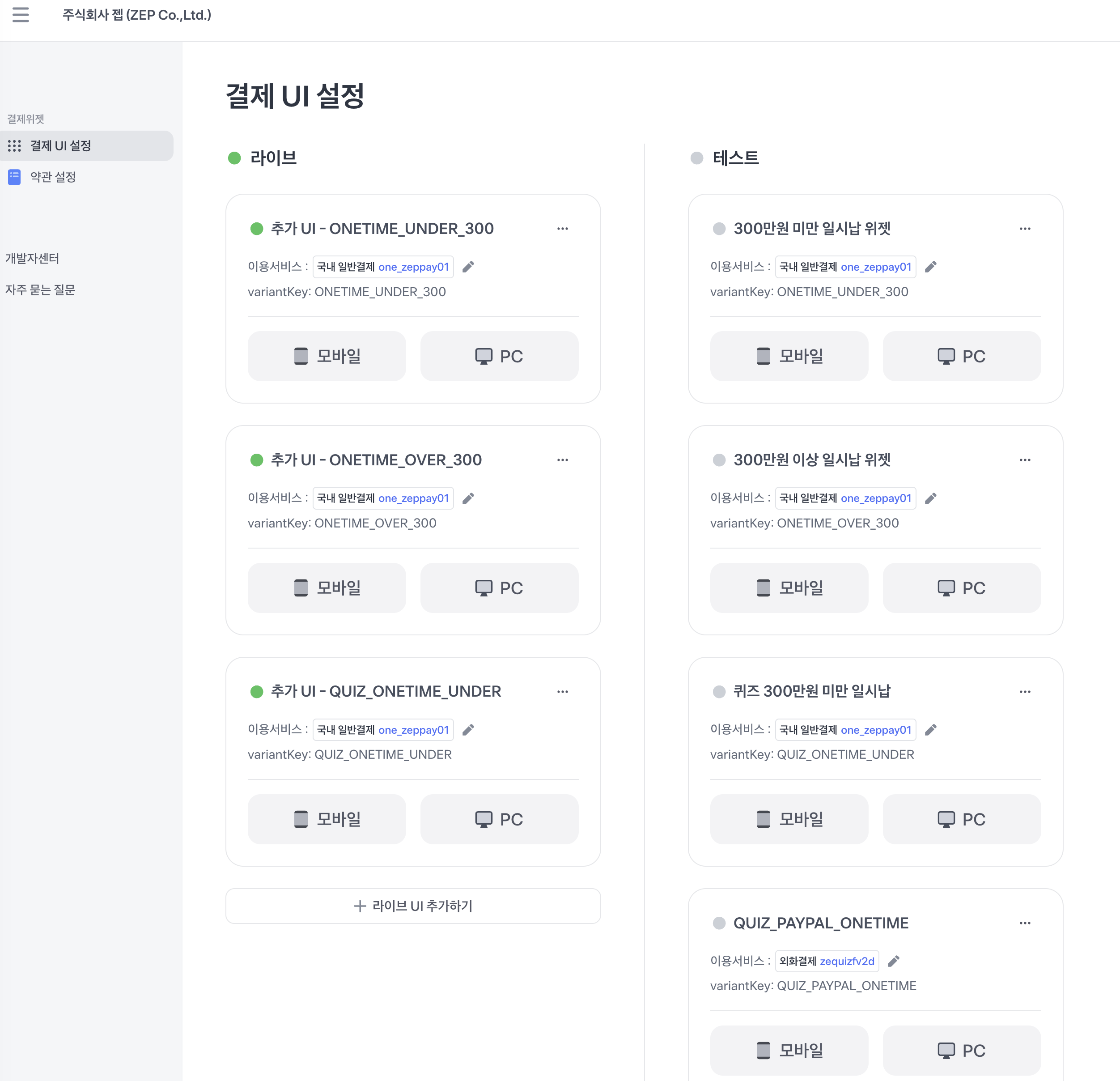Open more options for QUIZ_PAYPAL_ONETIME card
1120x1081 pixels.
pyautogui.click(x=1025, y=923)
